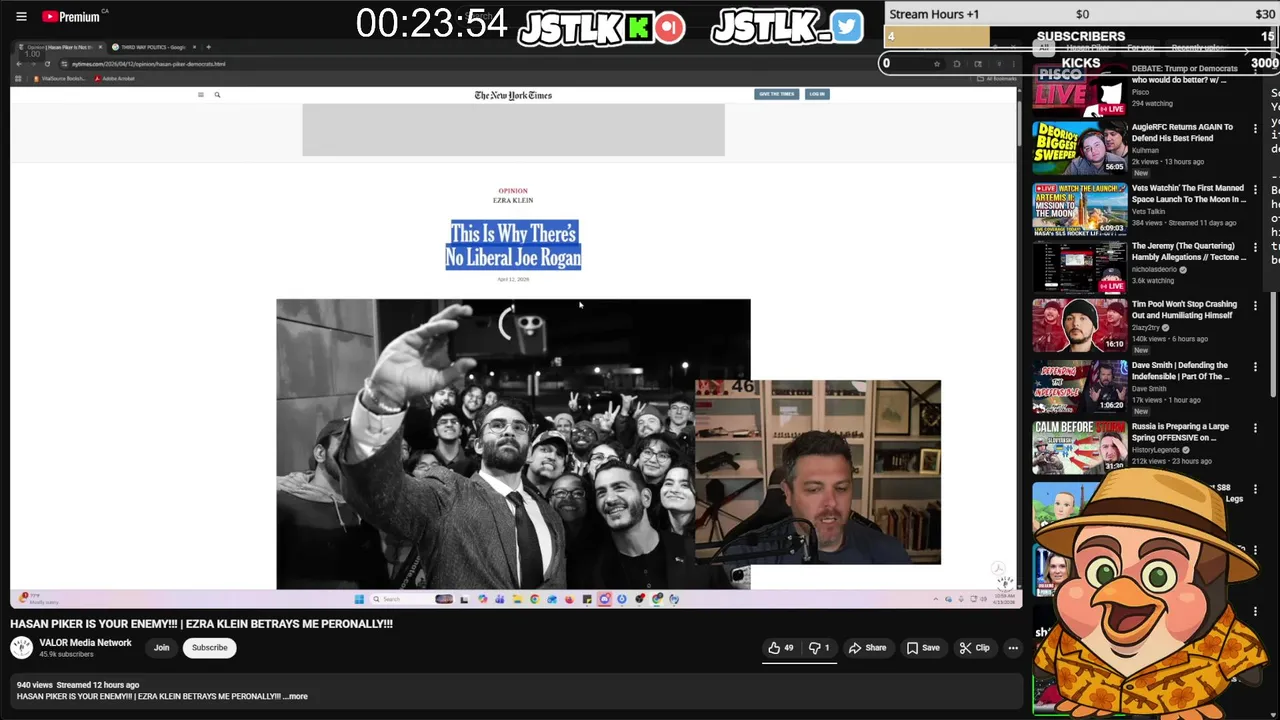Open the YouTube hamburger guide menu

pos(21,16)
